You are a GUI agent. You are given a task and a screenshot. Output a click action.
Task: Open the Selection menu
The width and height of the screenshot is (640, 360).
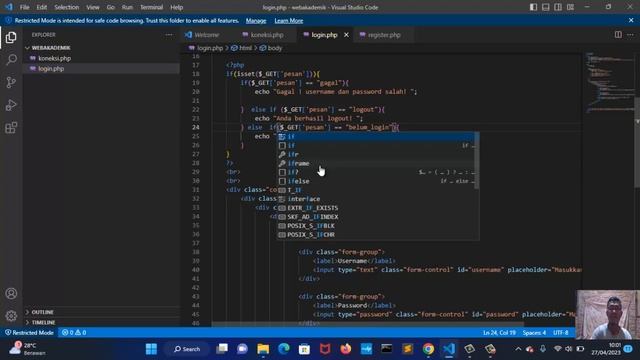(x=67, y=7)
